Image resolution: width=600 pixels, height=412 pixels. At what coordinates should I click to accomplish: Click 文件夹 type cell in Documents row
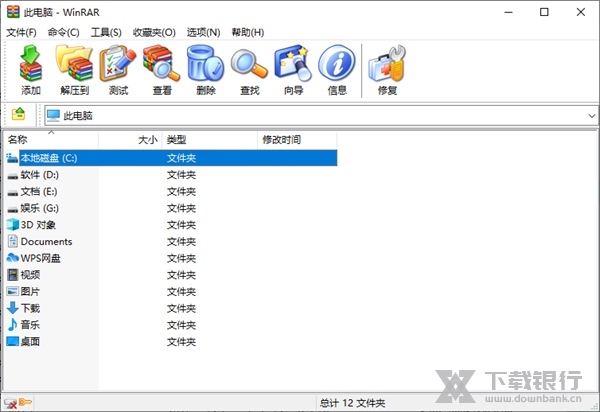[181, 242]
